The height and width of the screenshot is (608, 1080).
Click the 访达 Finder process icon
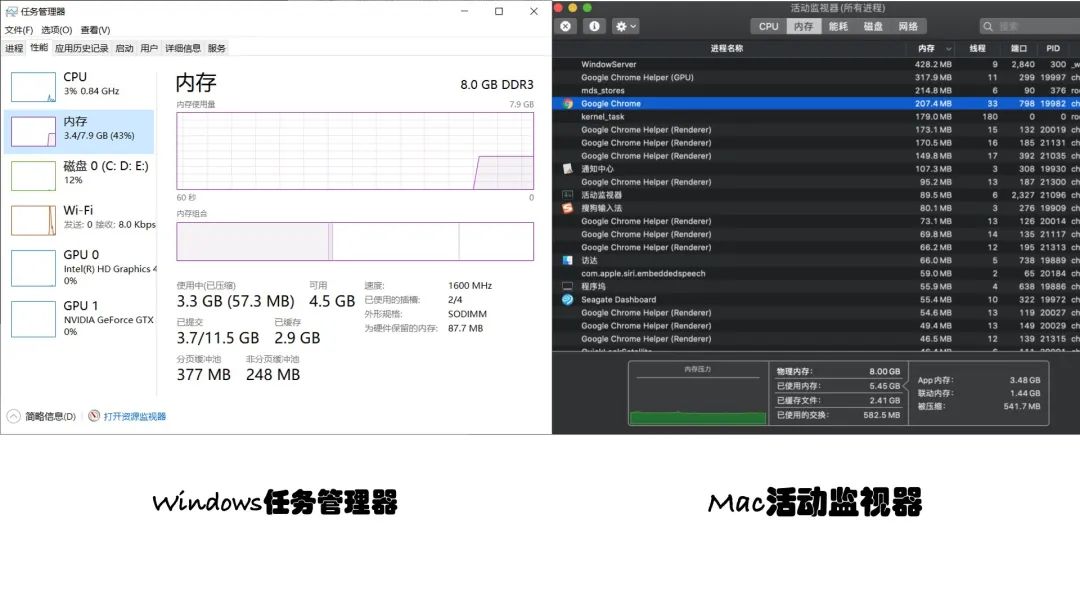568,260
